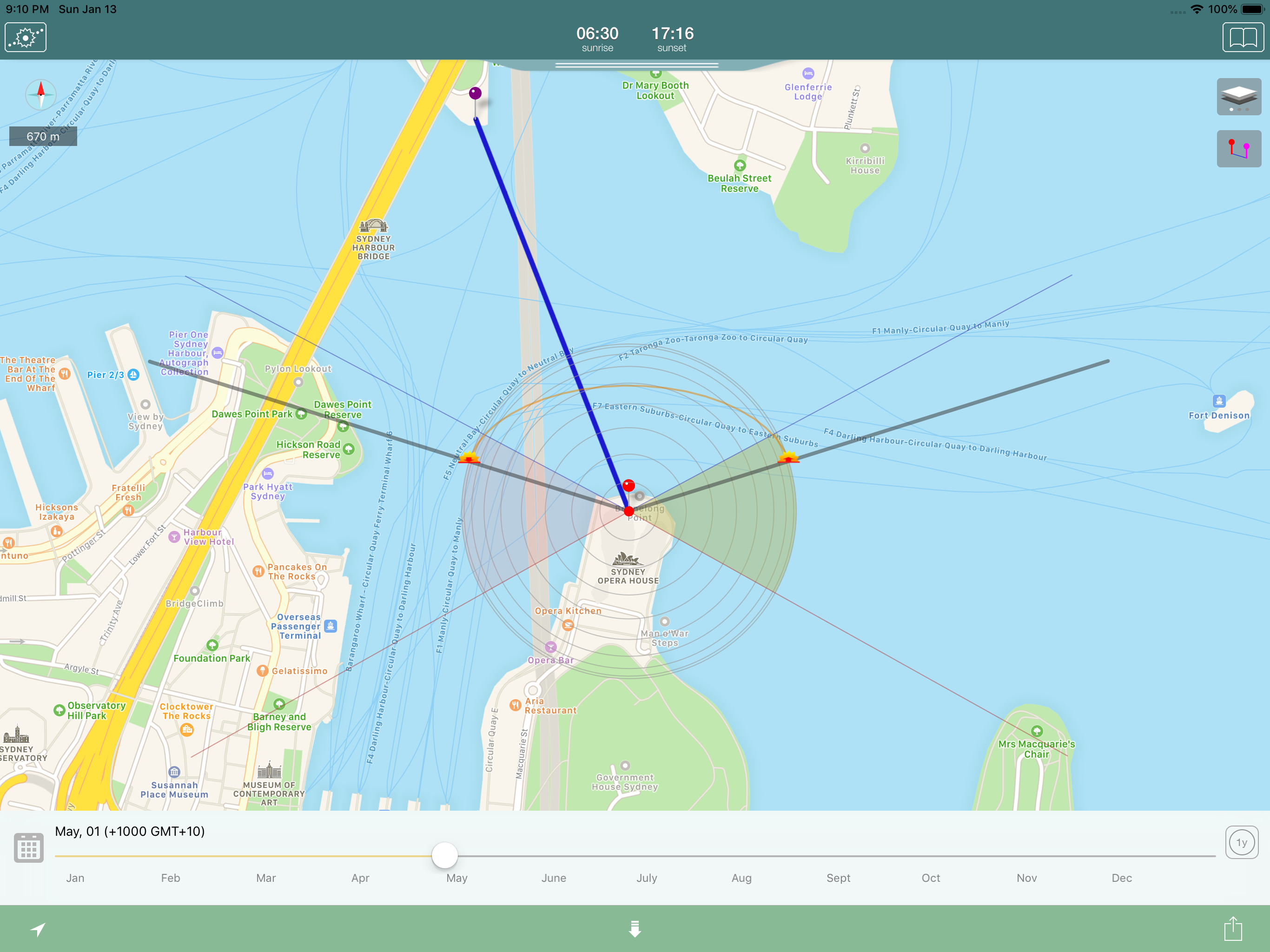This screenshot has width=1270, height=952.
Task: Click the date slider handle at May
Action: (444, 855)
